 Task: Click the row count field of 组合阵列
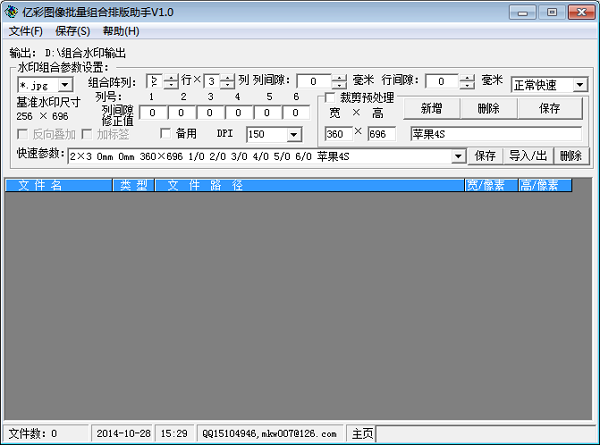(155, 81)
